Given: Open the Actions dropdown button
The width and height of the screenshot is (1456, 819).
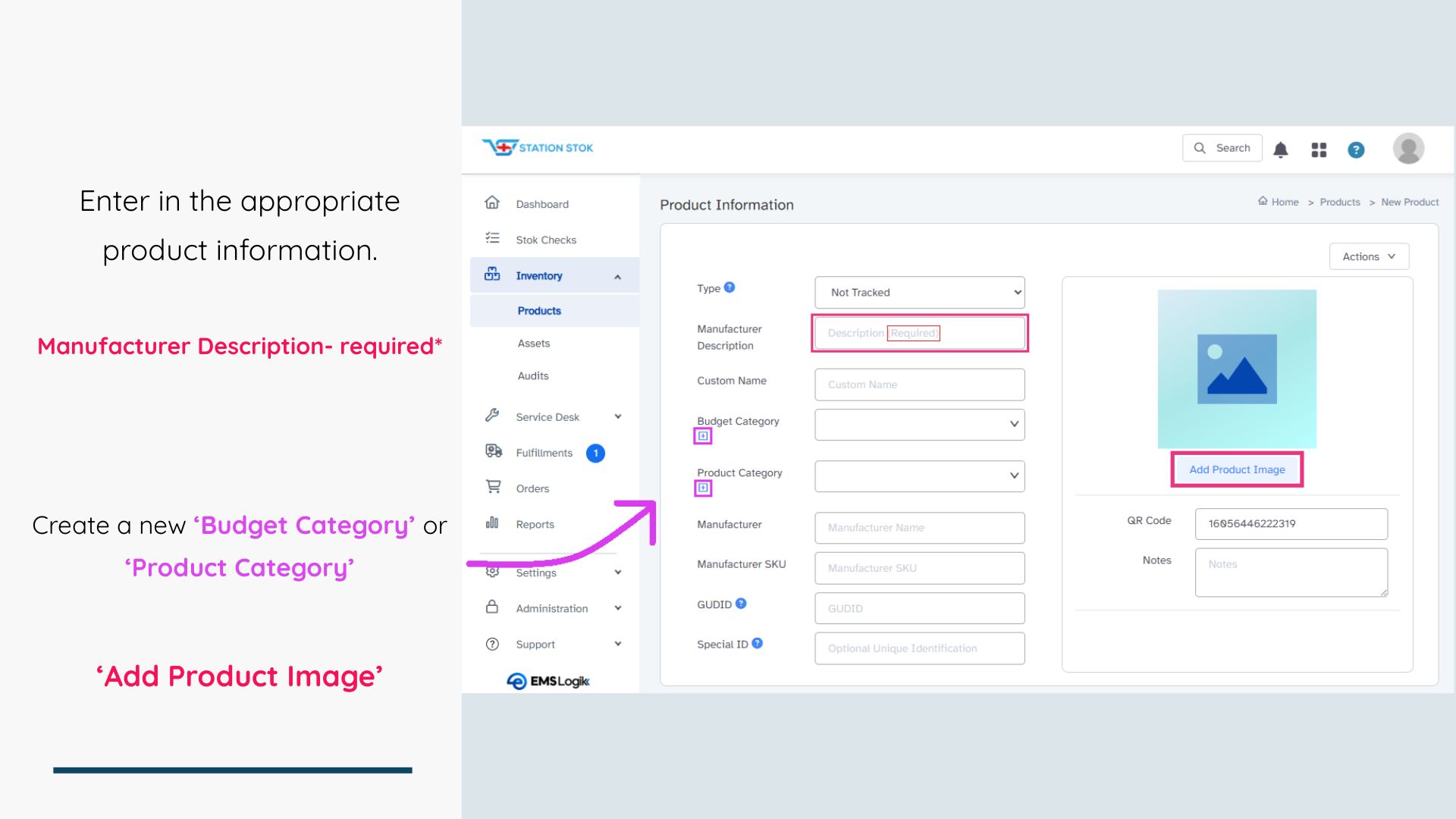Looking at the screenshot, I should click(1368, 256).
